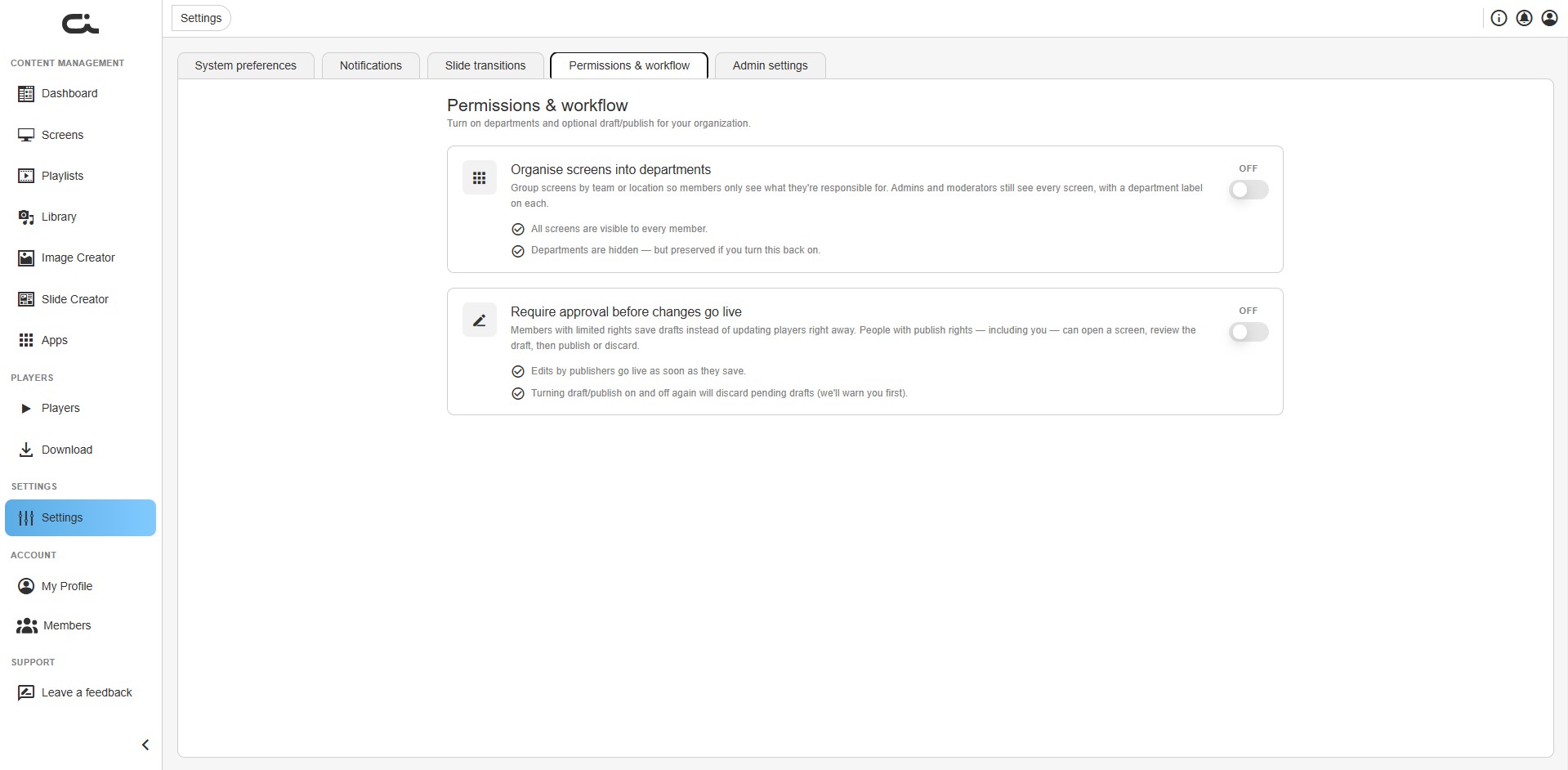
Task: Open Image Creator from the sidebar
Action: [x=80, y=258]
